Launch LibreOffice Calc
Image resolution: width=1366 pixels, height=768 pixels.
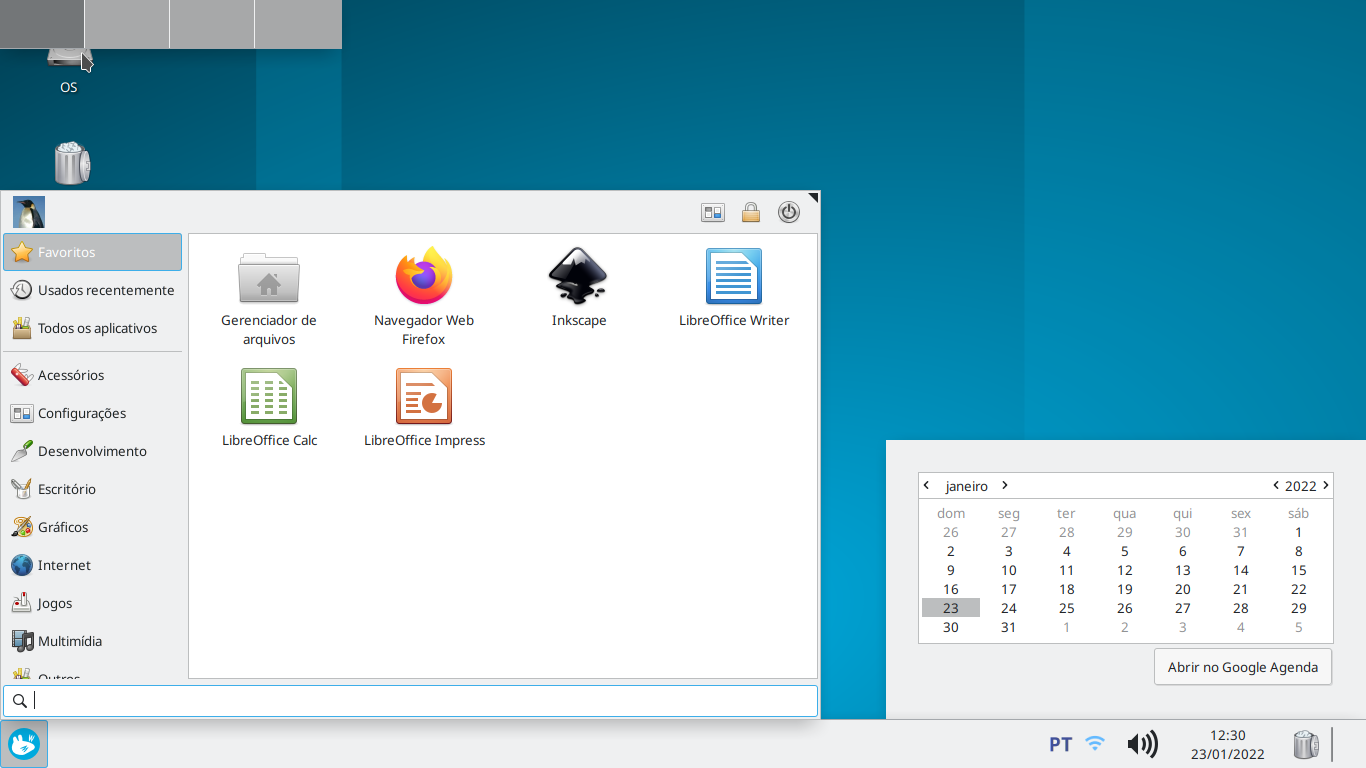(269, 408)
